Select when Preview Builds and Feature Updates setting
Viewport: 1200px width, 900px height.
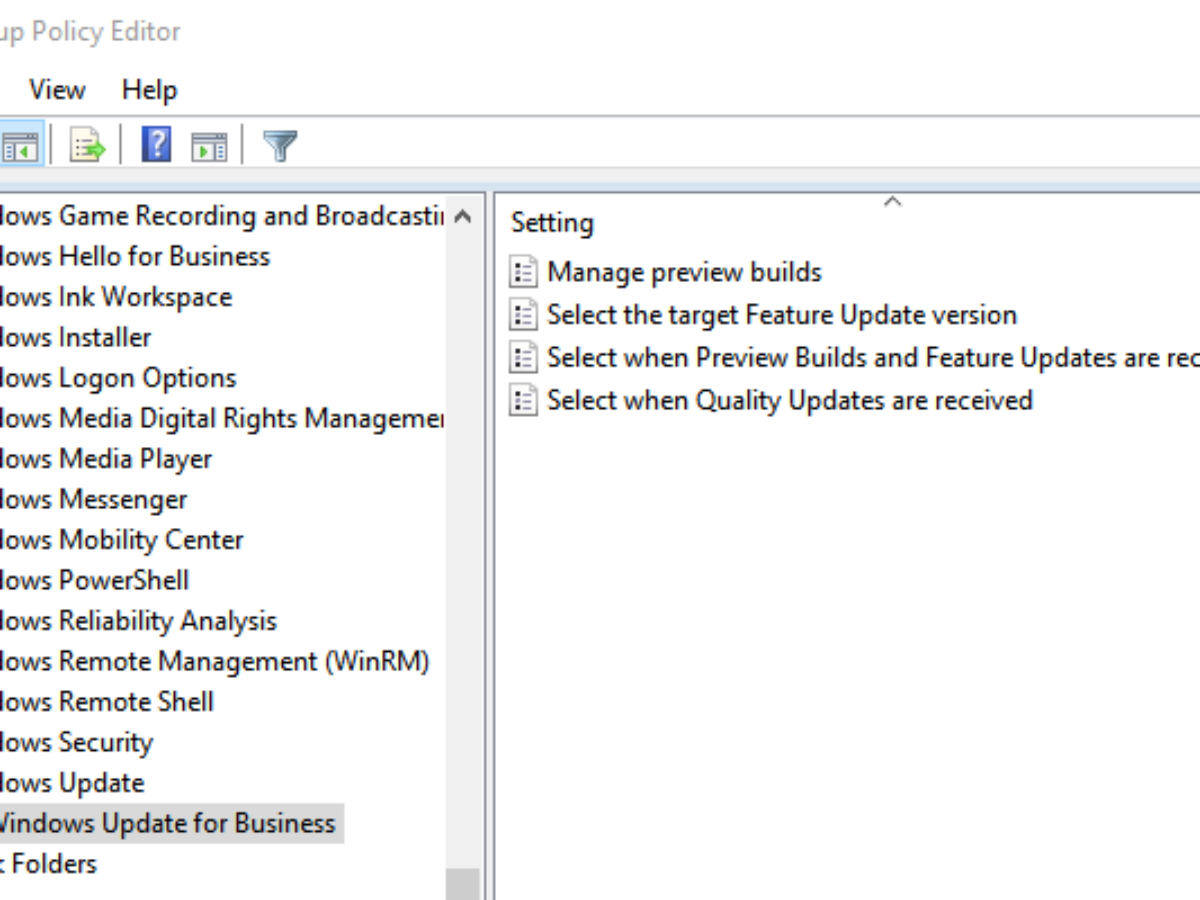point(873,357)
